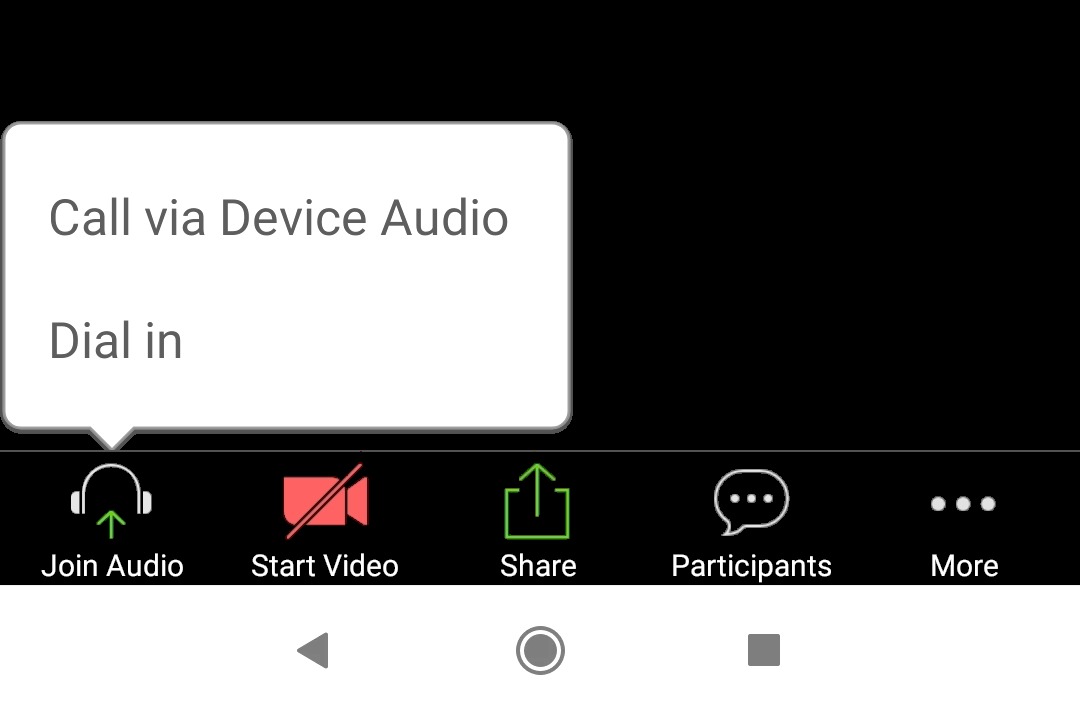Expand the More three-dots icon
The height and width of the screenshot is (714, 1080).
click(963, 504)
